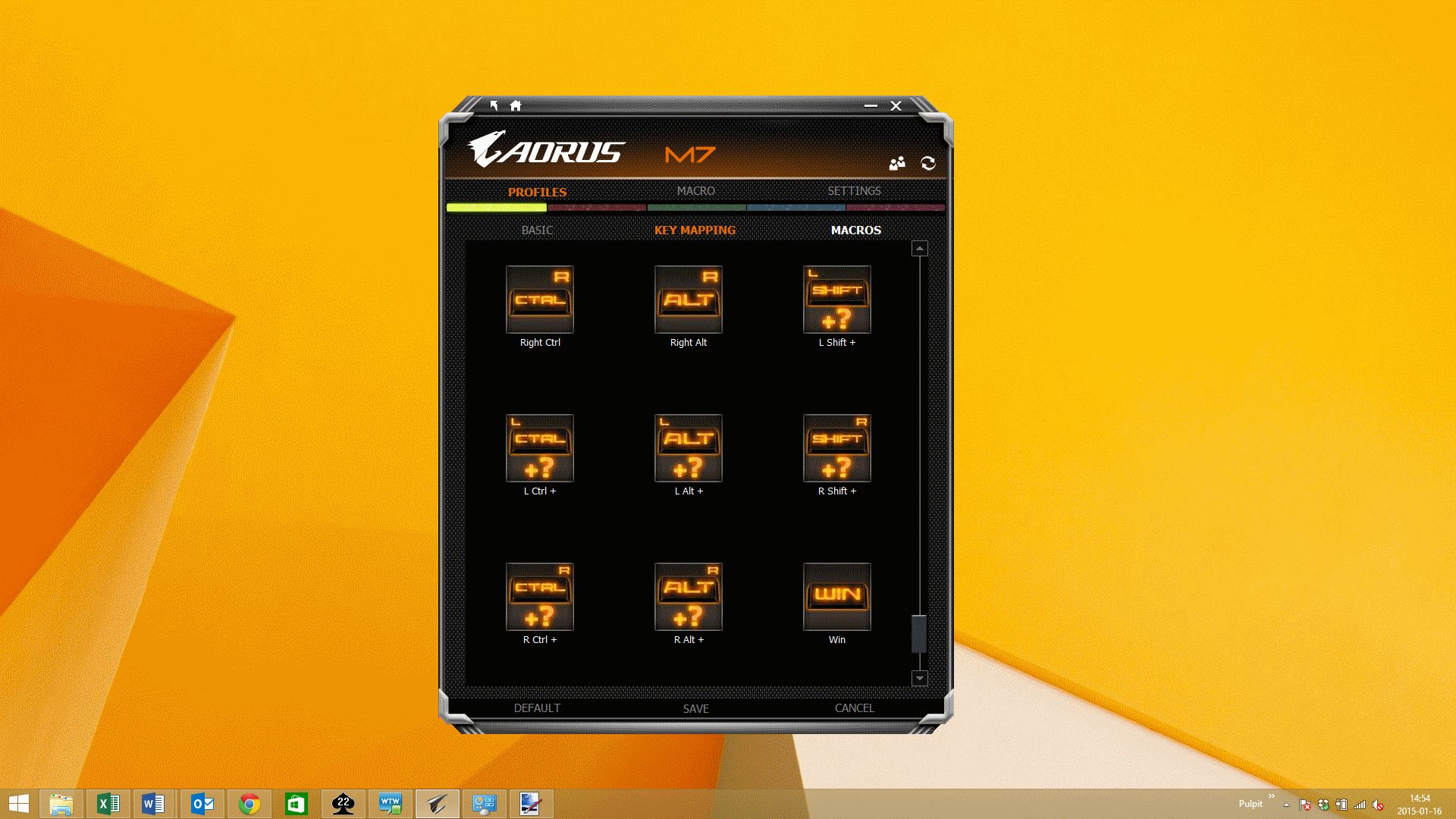Select the Right Alt key icon

click(x=688, y=299)
